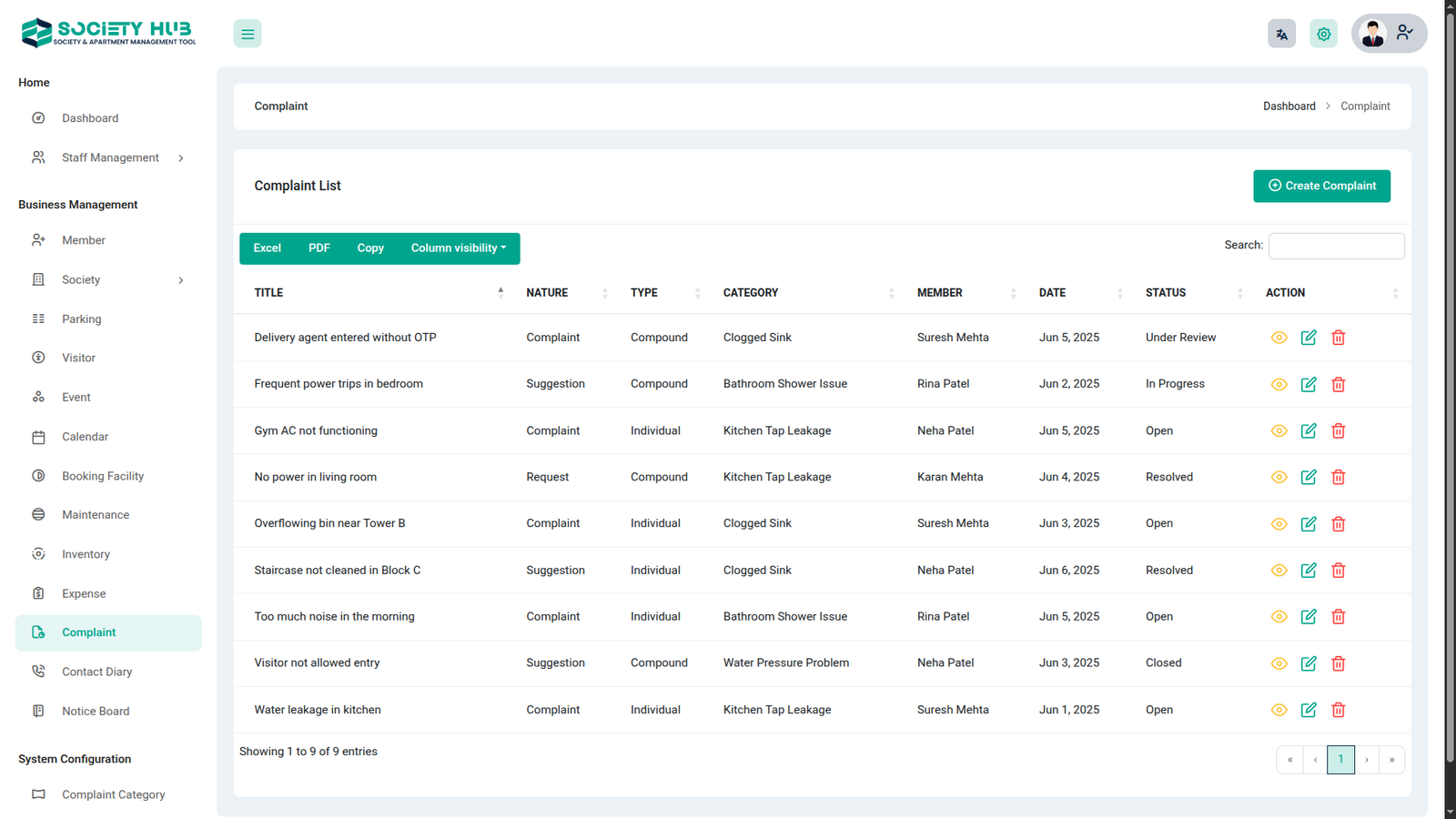
Task: Focus the Search input field
Action: 1336,246
